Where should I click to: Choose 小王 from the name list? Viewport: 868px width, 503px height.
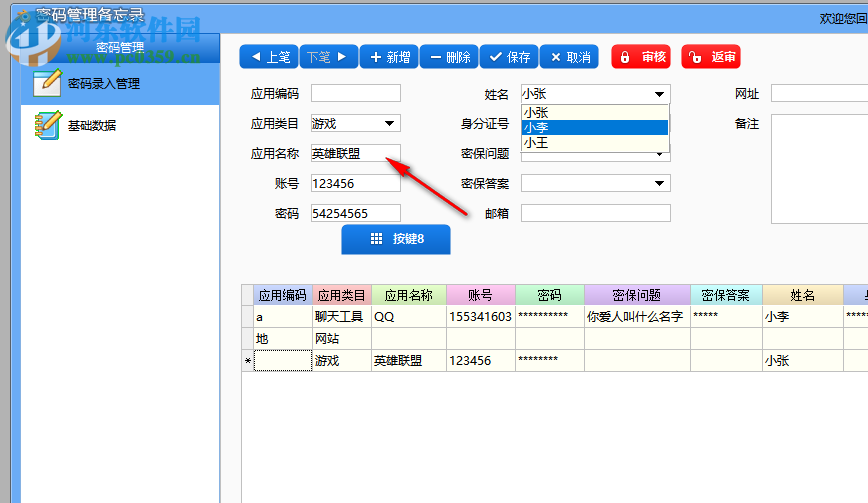595,143
